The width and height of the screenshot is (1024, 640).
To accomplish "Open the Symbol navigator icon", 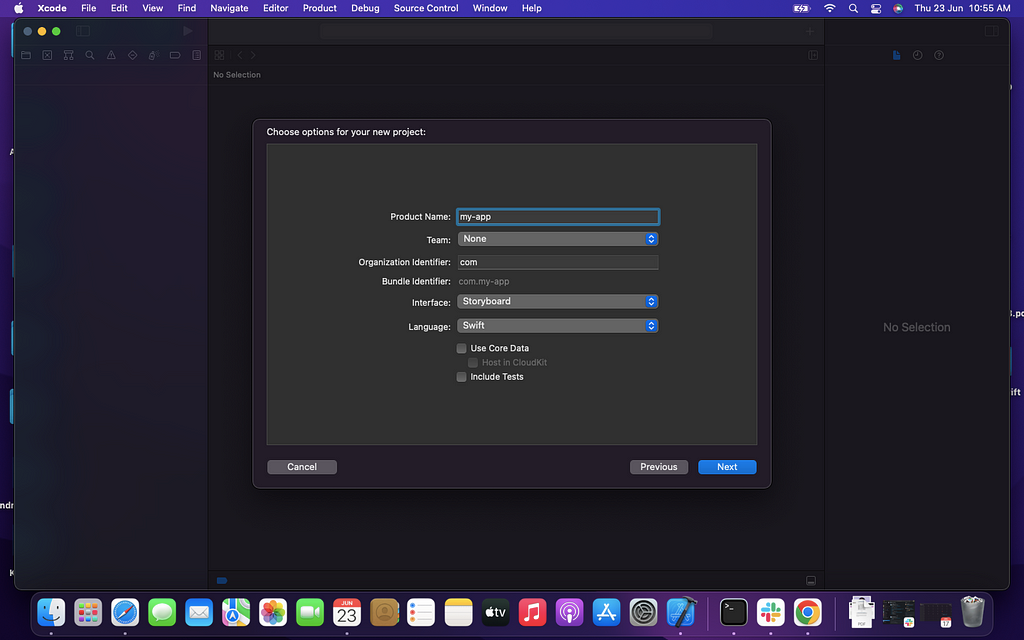I will click(x=69, y=56).
